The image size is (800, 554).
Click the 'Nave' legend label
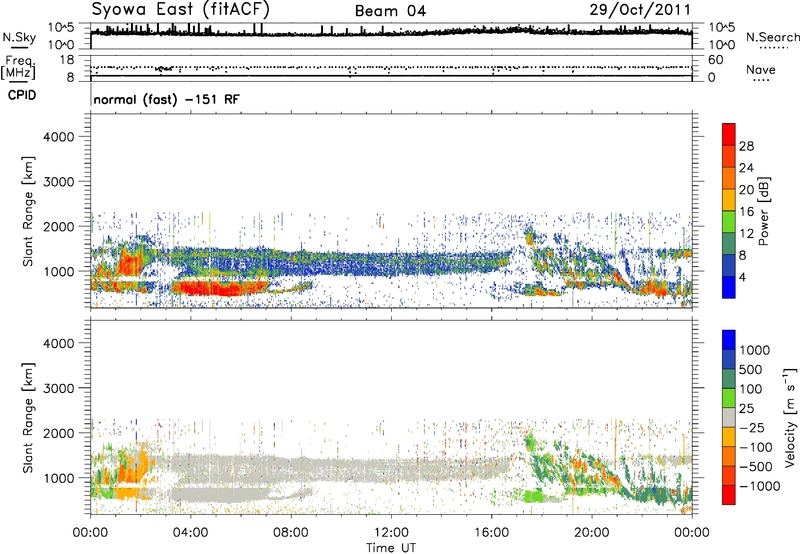[760, 70]
